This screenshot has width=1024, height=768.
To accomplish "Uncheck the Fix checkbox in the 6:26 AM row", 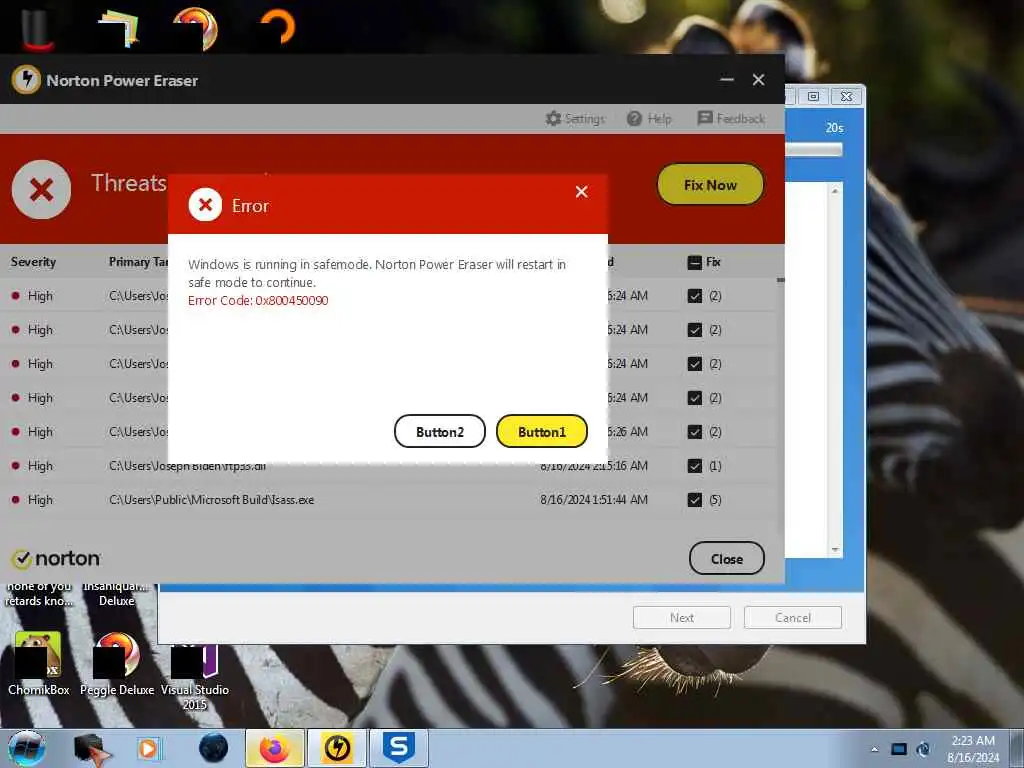I will [x=694, y=432].
